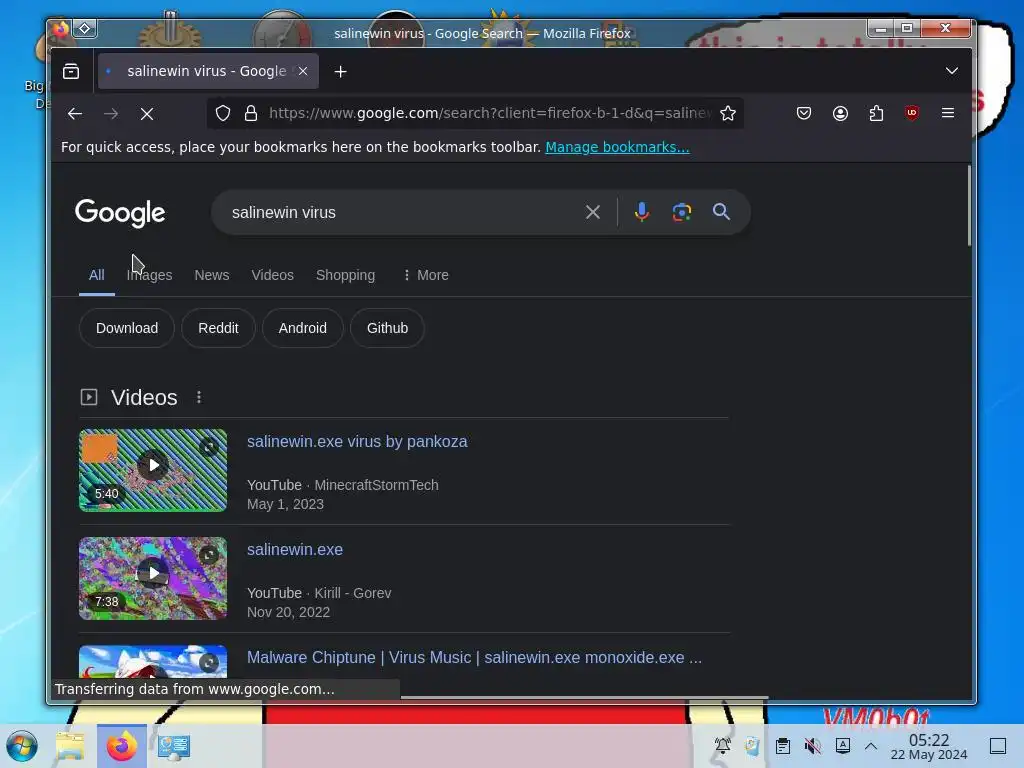Apply the Reddit filter chip
1024x768 pixels.
click(x=218, y=328)
